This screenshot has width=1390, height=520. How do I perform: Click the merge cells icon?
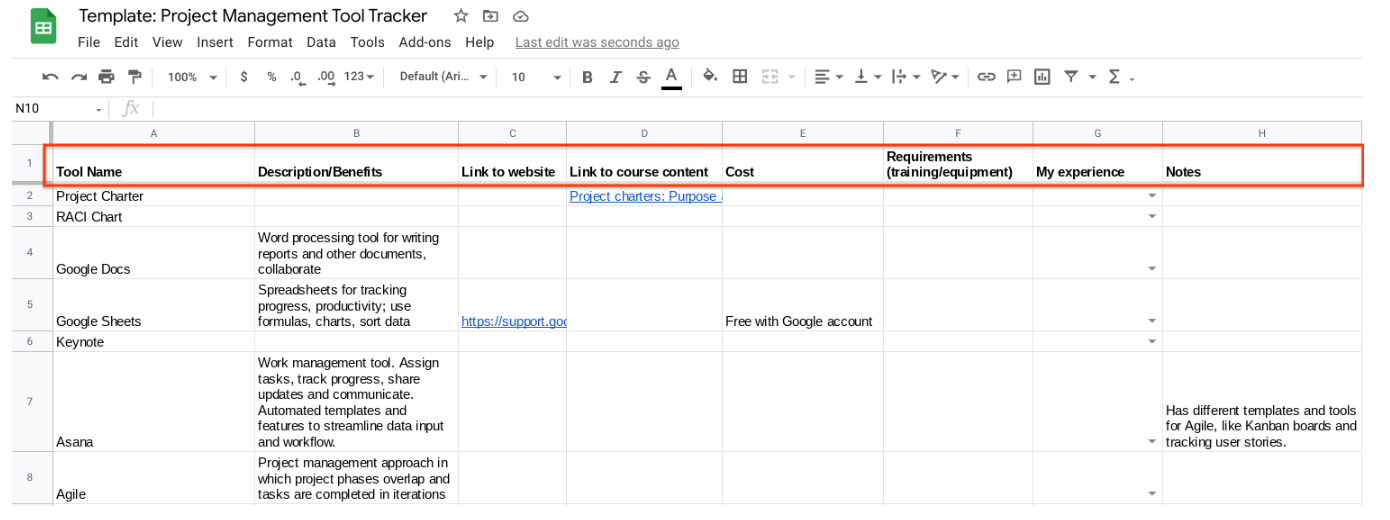point(770,77)
